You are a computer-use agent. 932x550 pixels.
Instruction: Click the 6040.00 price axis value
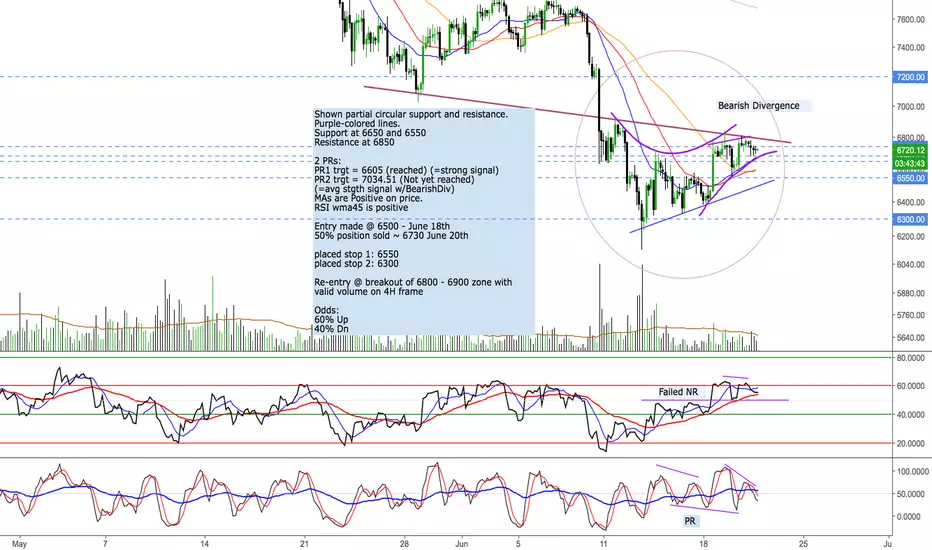coord(911,265)
